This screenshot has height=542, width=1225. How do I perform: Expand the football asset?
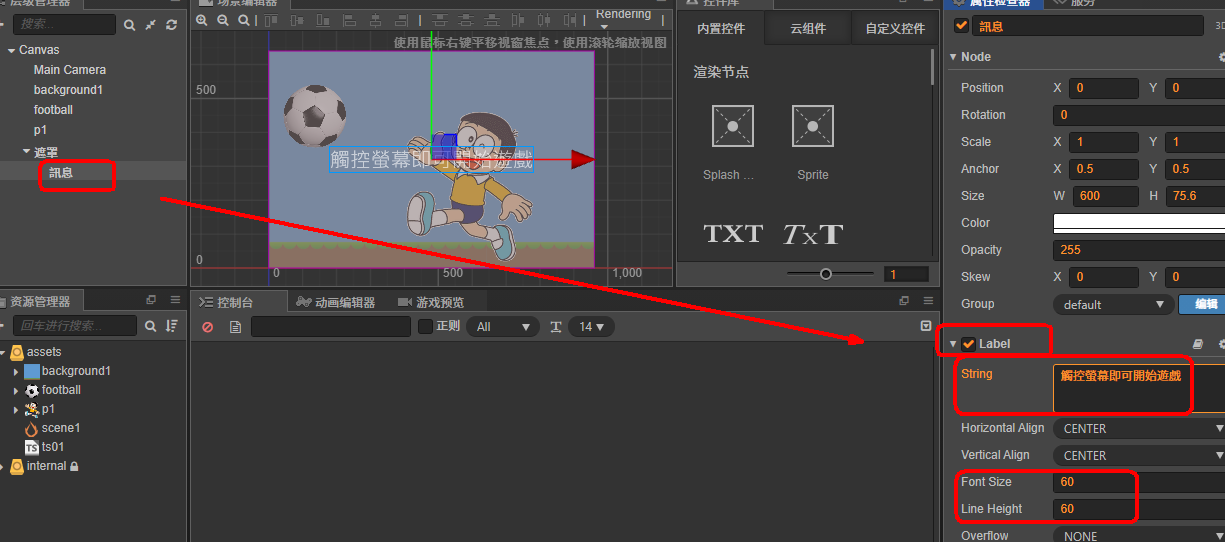(16, 390)
